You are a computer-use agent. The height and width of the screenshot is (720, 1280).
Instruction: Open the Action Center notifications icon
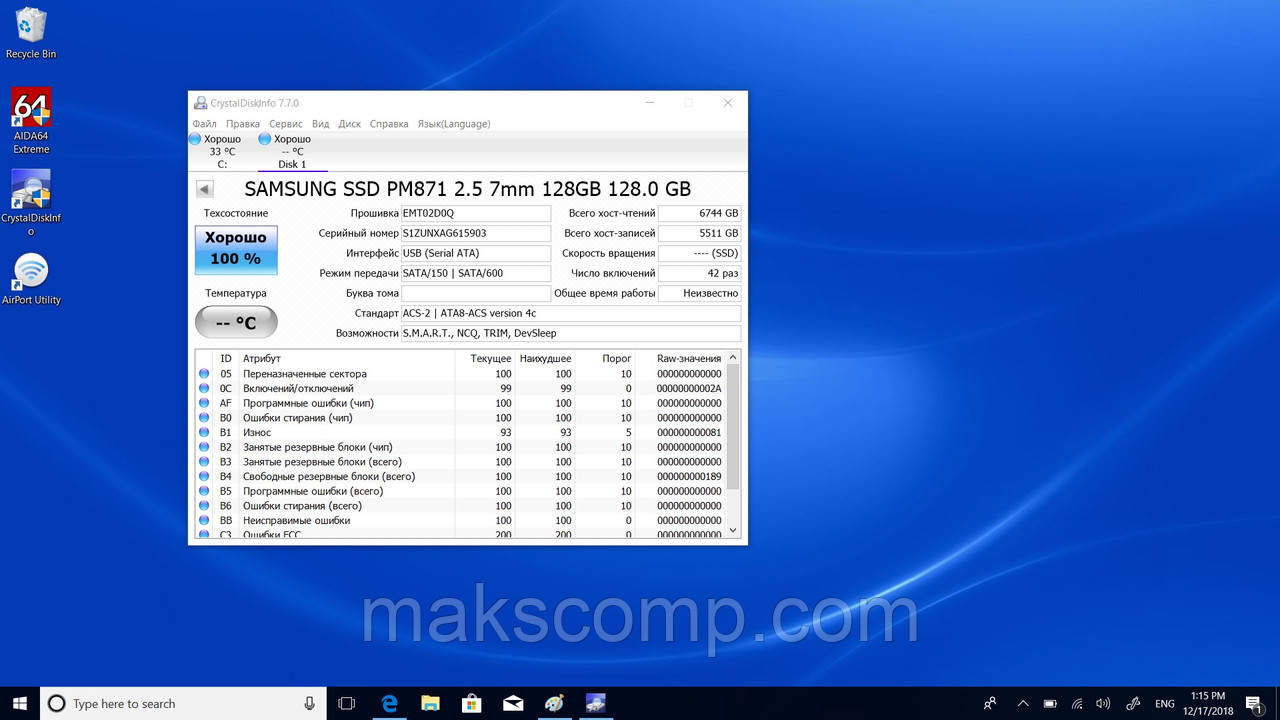[x=1253, y=703]
